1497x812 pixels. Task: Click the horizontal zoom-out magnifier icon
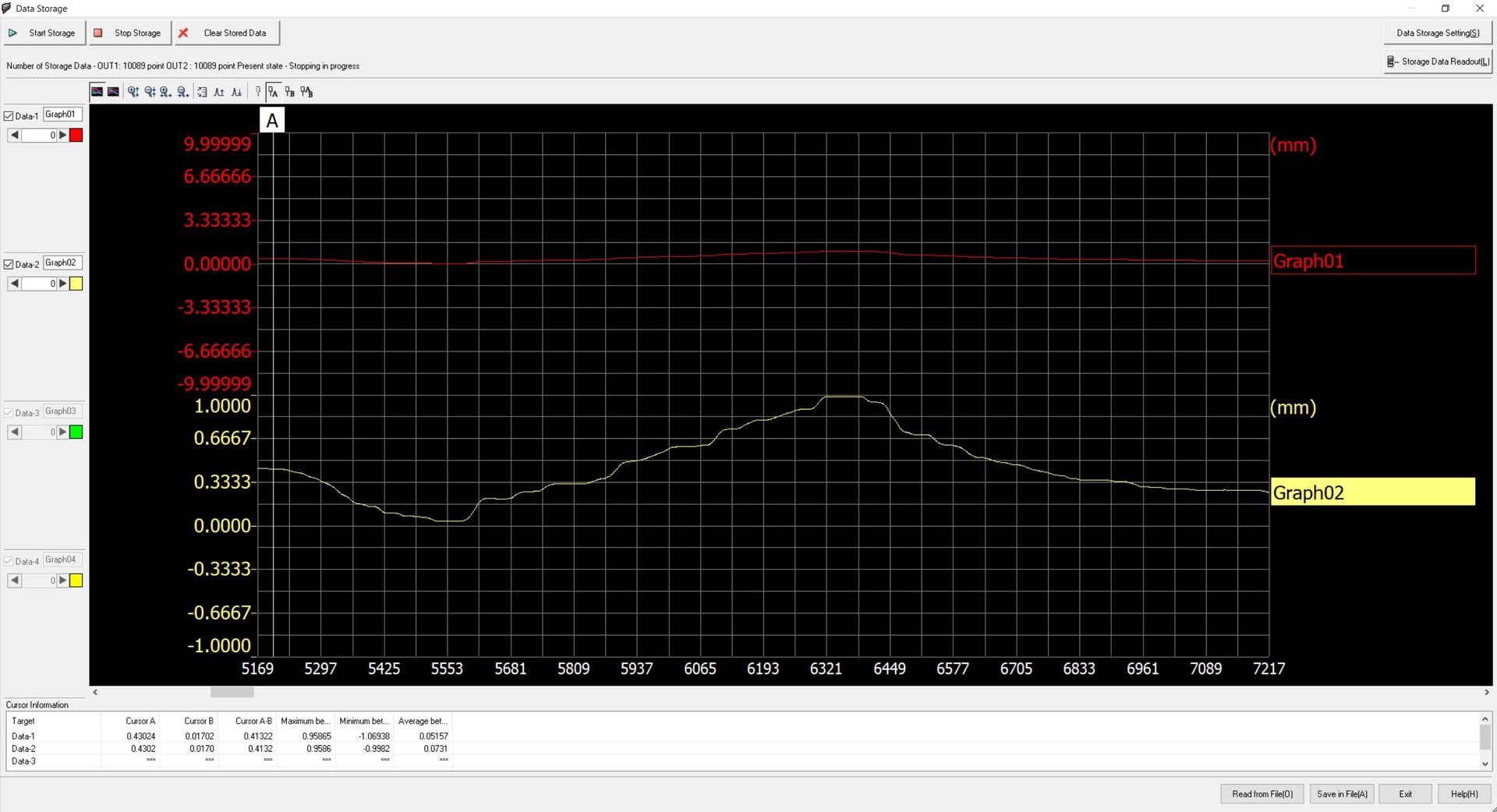[x=182, y=92]
